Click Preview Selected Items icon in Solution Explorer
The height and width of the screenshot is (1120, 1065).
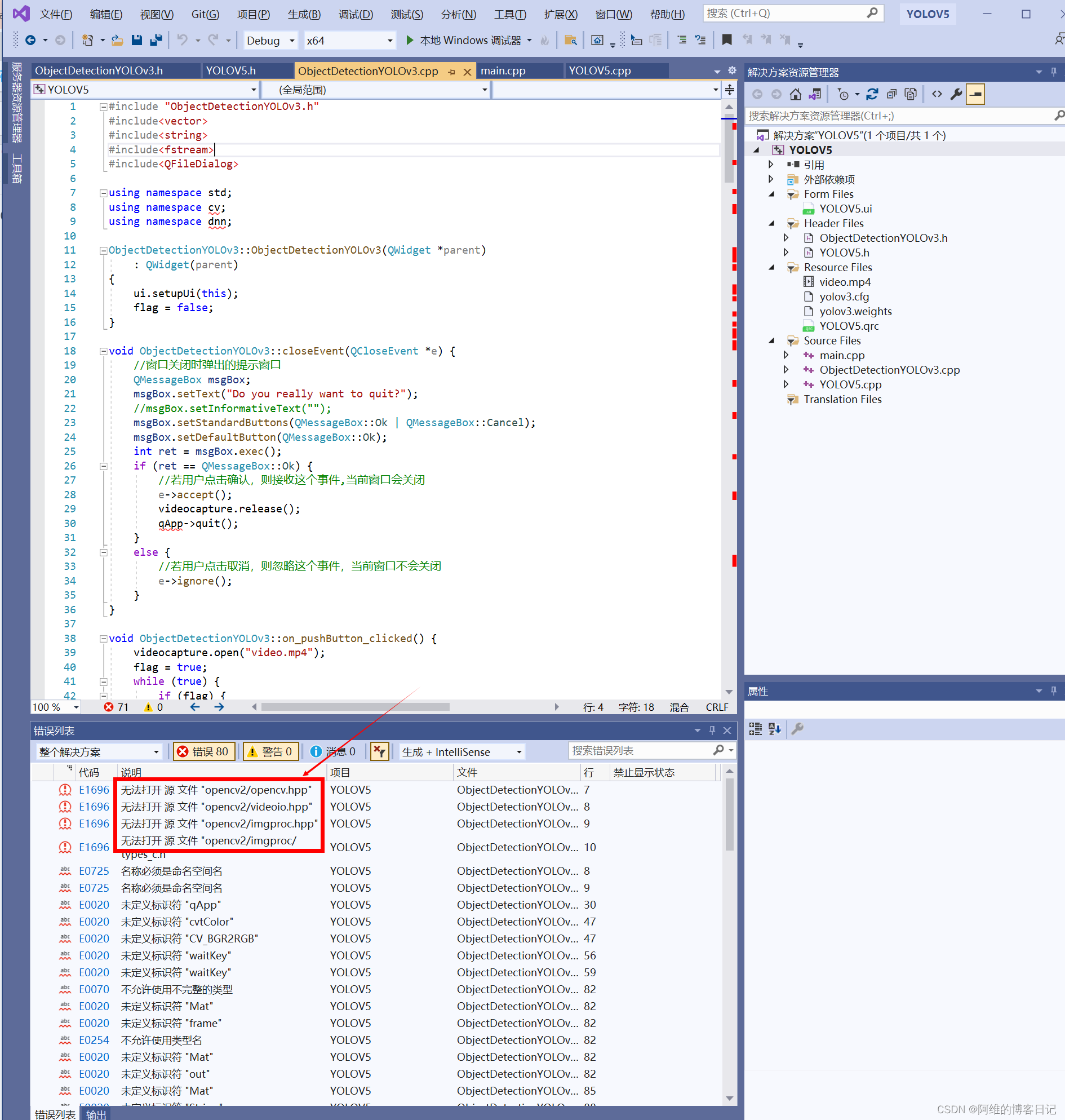pyautogui.click(x=975, y=94)
